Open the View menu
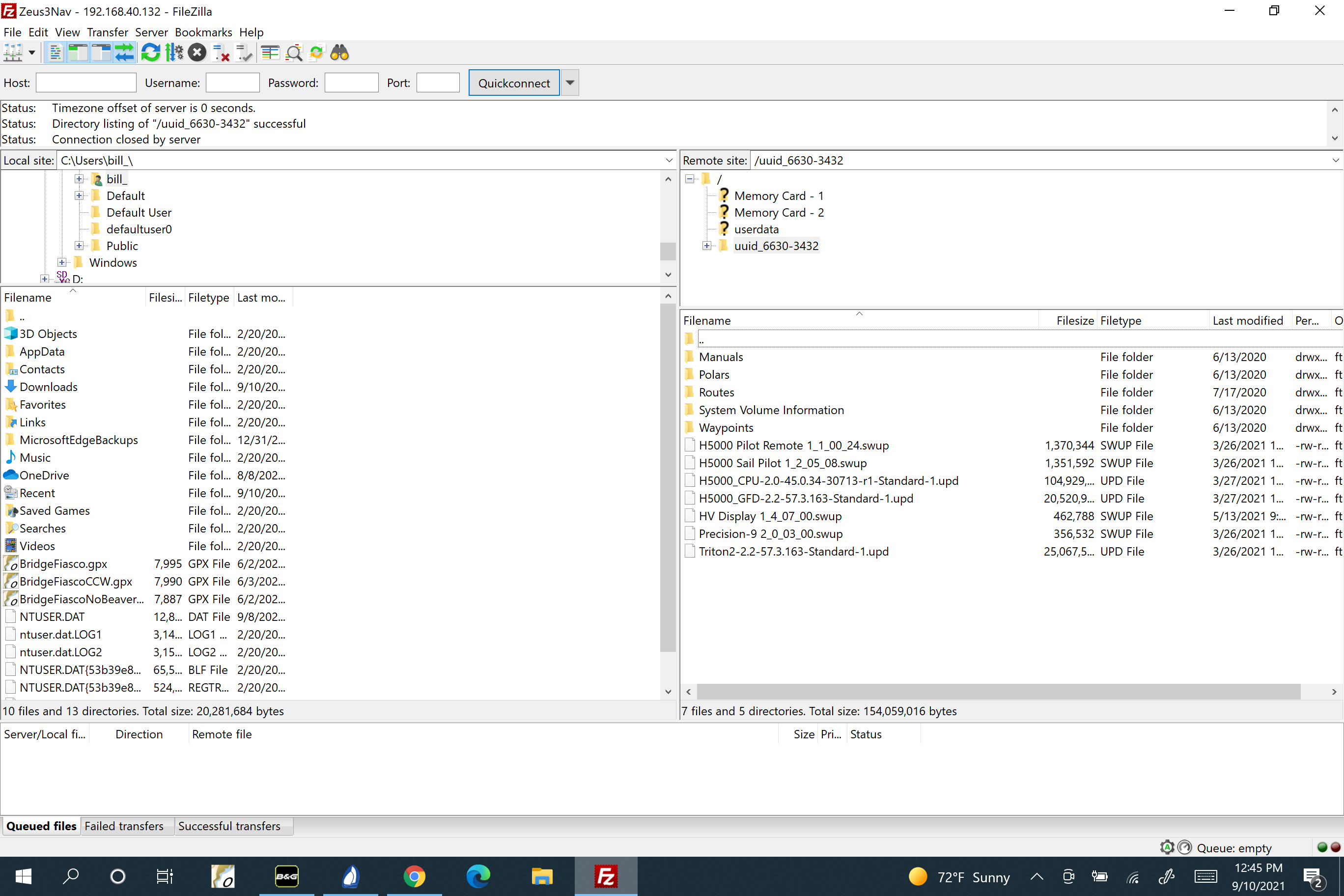This screenshot has height=896, width=1344. [x=67, y=32]
